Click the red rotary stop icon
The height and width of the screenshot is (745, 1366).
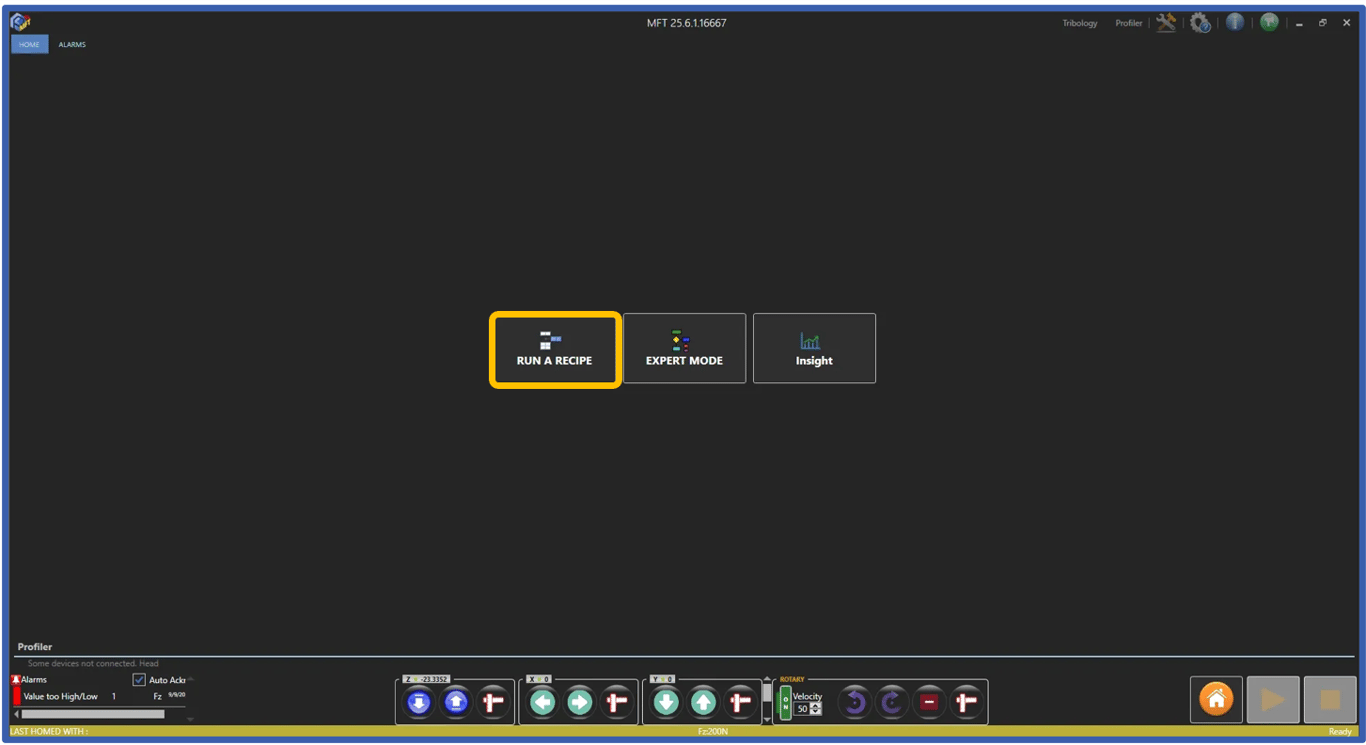pyautogui.click(x=929, y=701)
